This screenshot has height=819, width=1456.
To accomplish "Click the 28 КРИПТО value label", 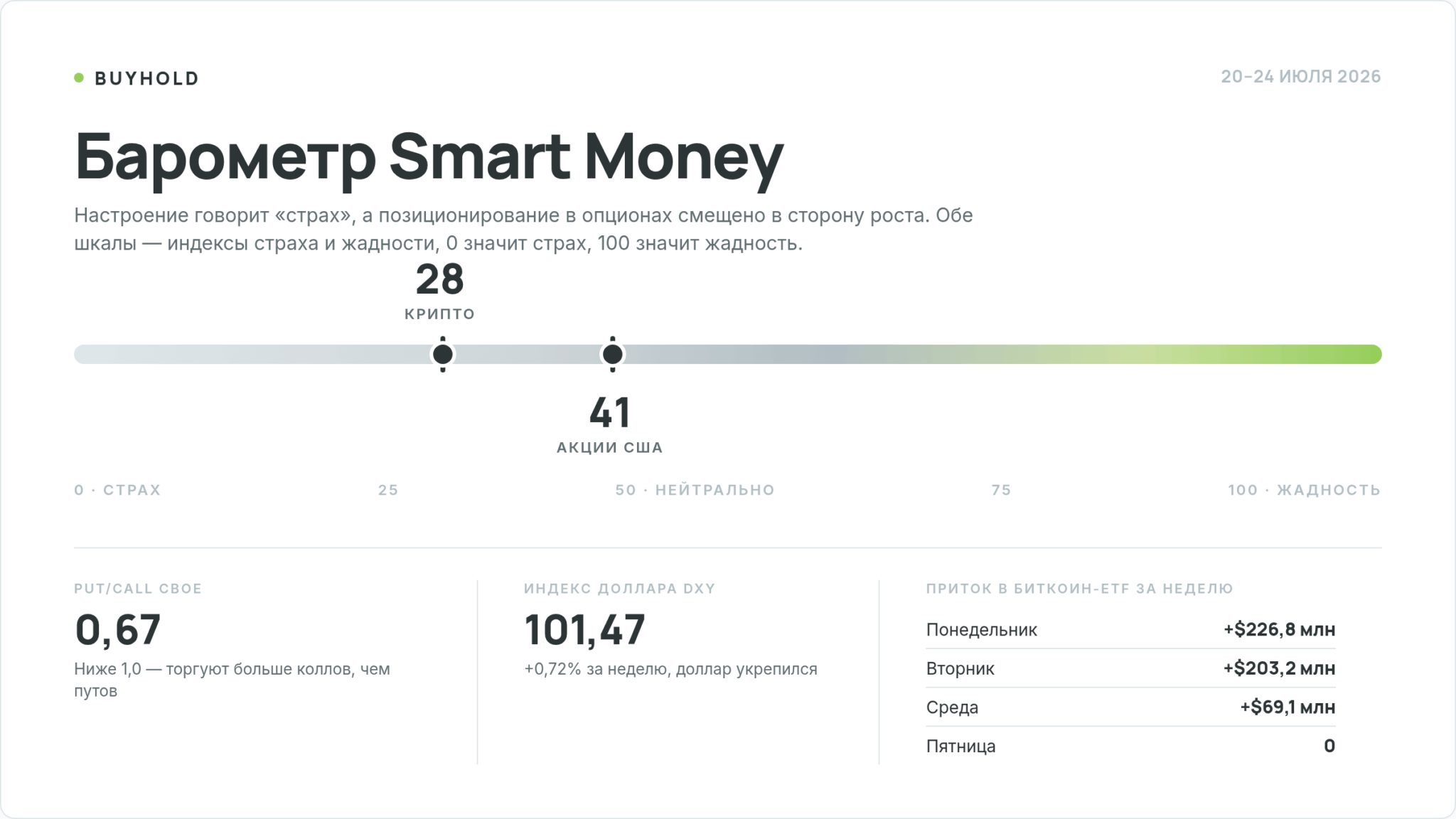I will coord(440,291).
